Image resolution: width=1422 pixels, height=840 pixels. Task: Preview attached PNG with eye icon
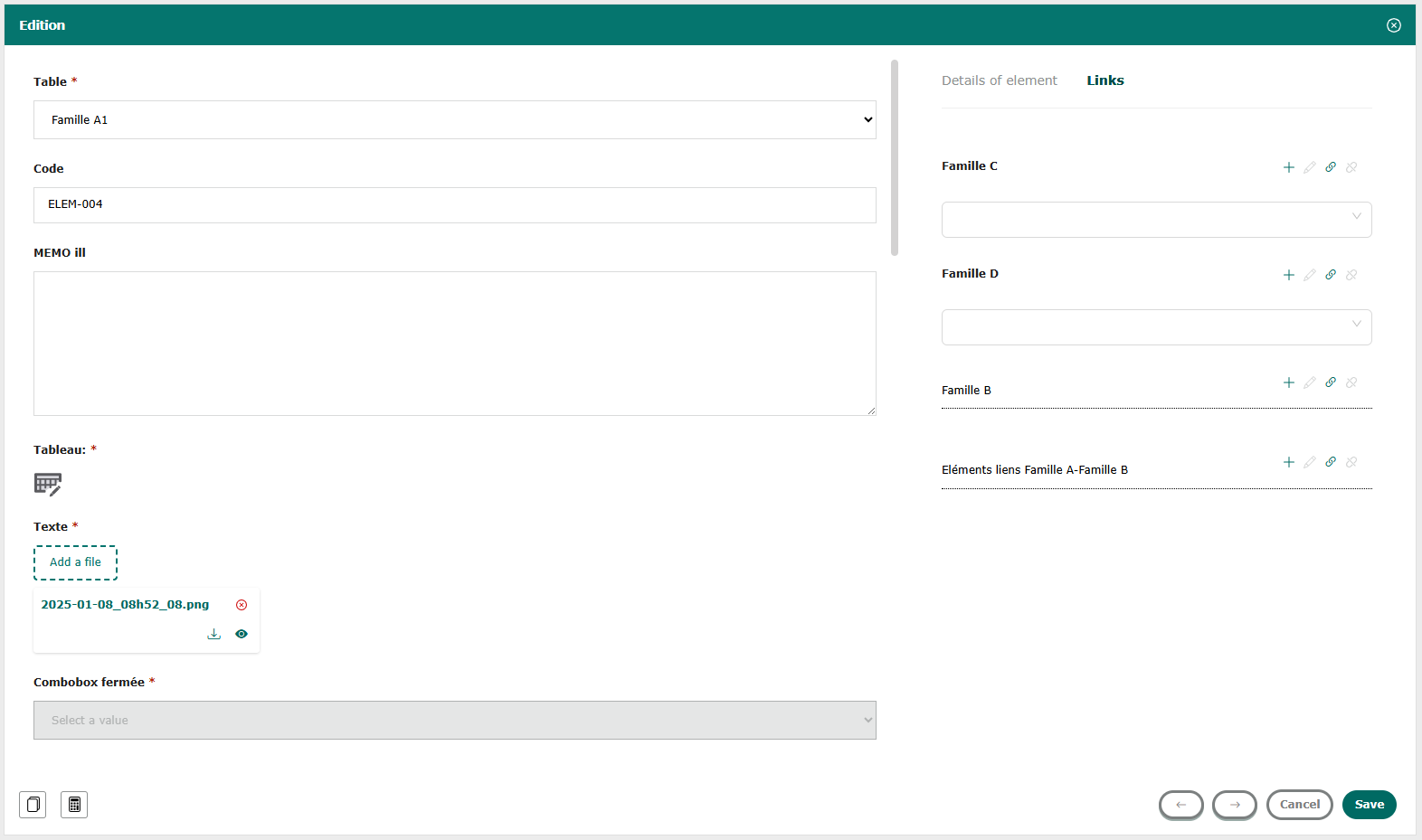coord(242,634)
